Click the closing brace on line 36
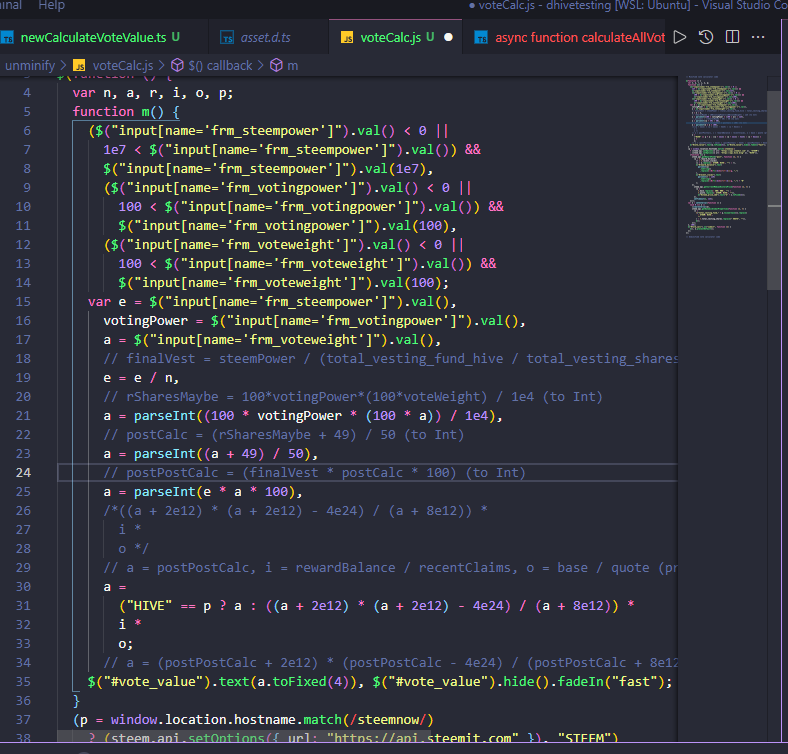This screenshot has height=754, width=788. pyautogui.click(x=76, y=701)
